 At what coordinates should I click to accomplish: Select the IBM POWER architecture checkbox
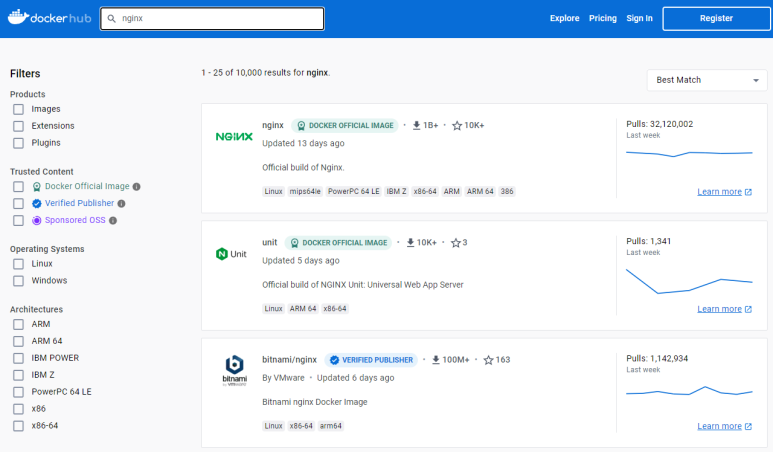tap(18, 358)
